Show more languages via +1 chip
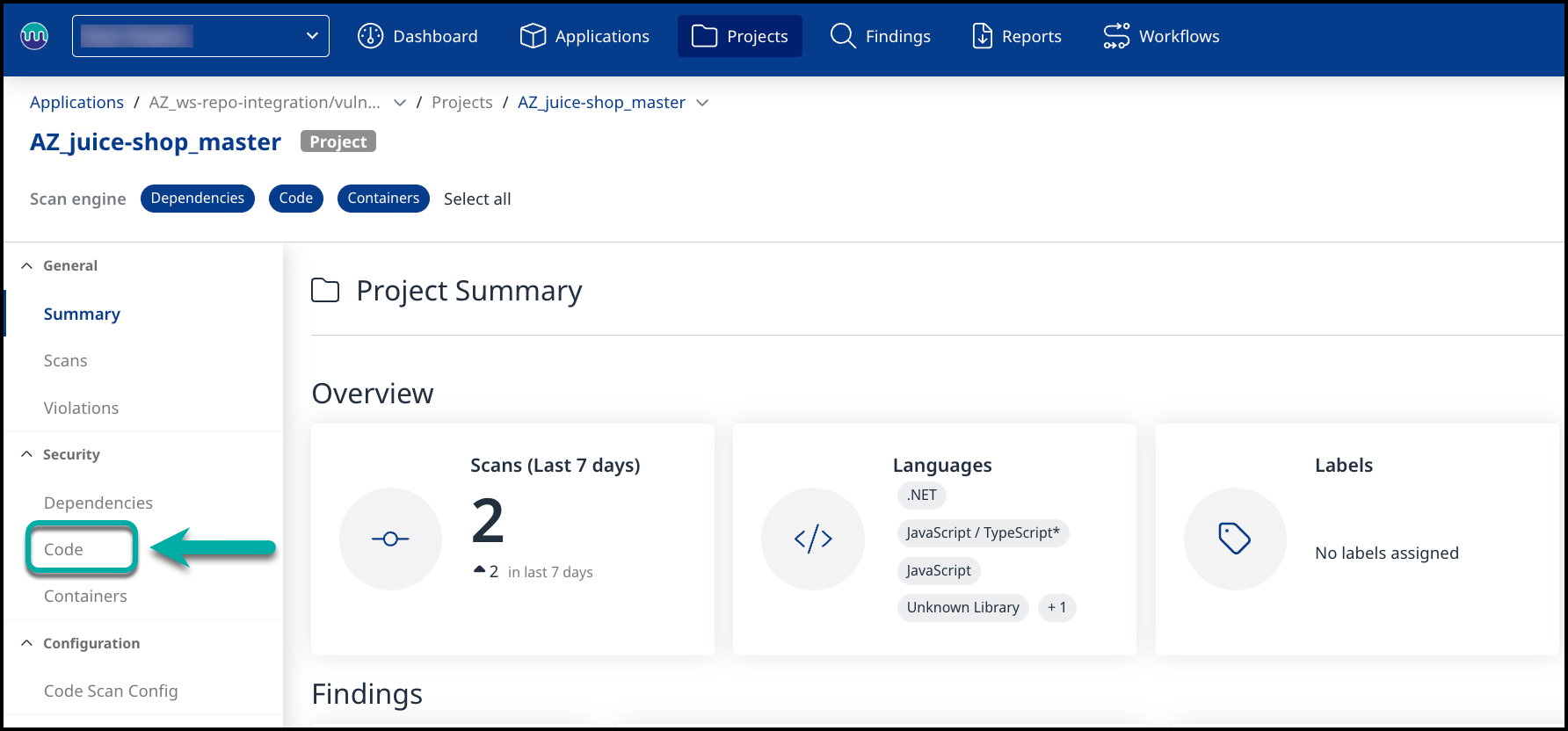1568x731 pixels. click(1056, 608)
